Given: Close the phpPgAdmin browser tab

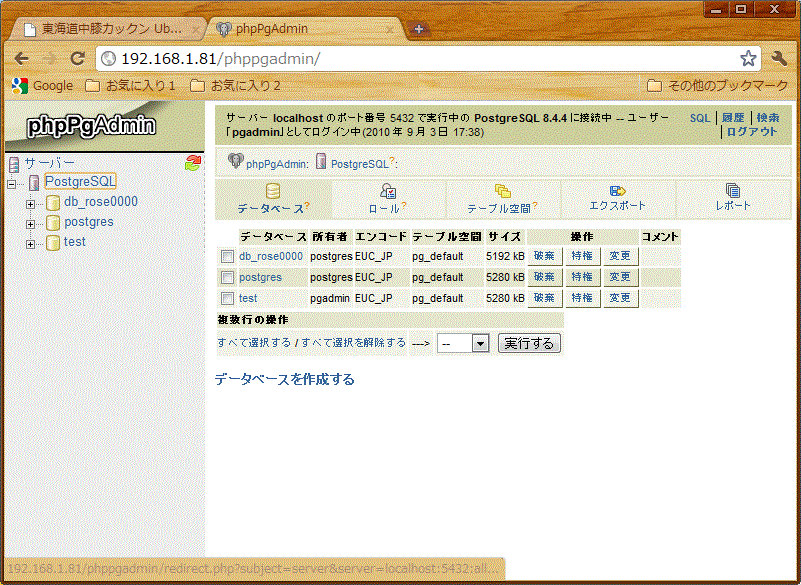Looking at the screenshot, I should click(390, 30).
